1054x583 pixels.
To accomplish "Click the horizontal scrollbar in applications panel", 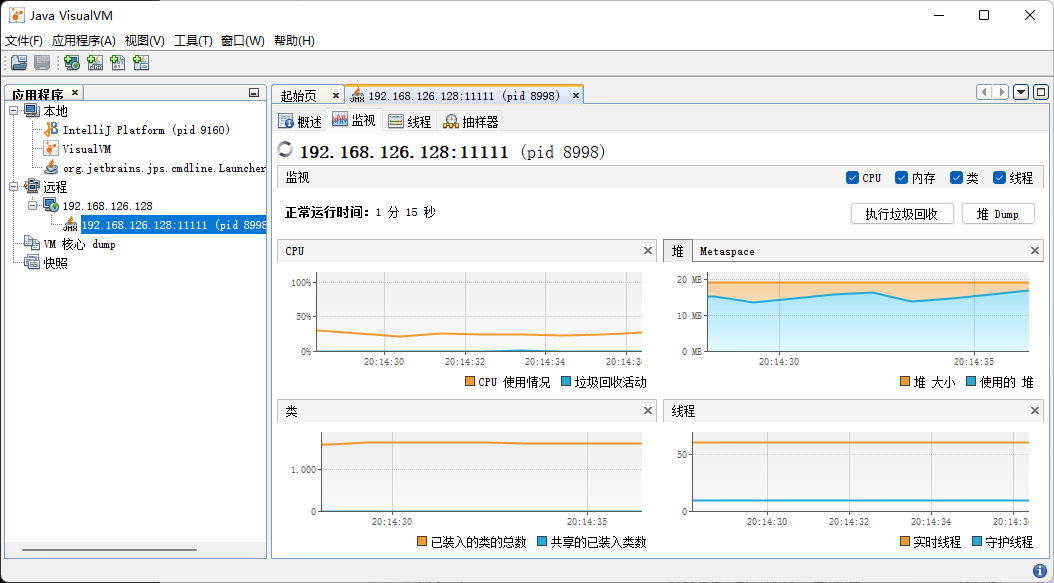I will [109, 550].
